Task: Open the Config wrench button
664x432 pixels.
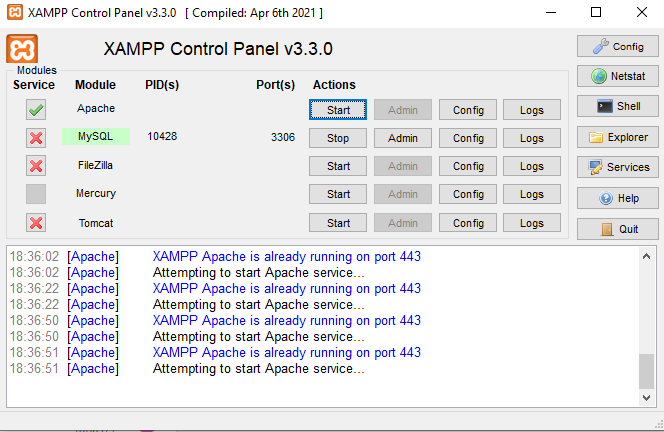Action: [617, 46]
